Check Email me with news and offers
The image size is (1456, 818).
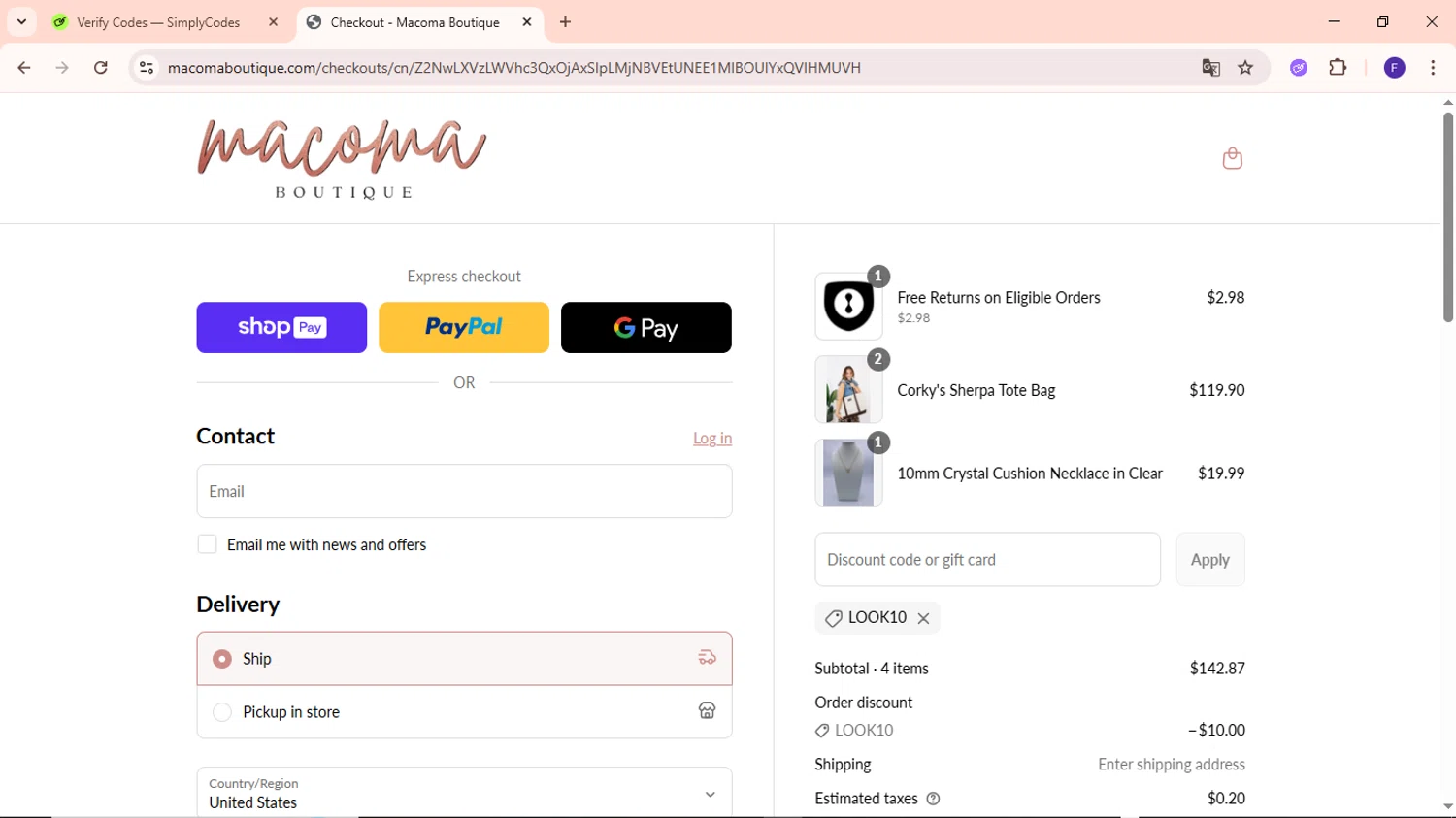[x=207, y=544]
